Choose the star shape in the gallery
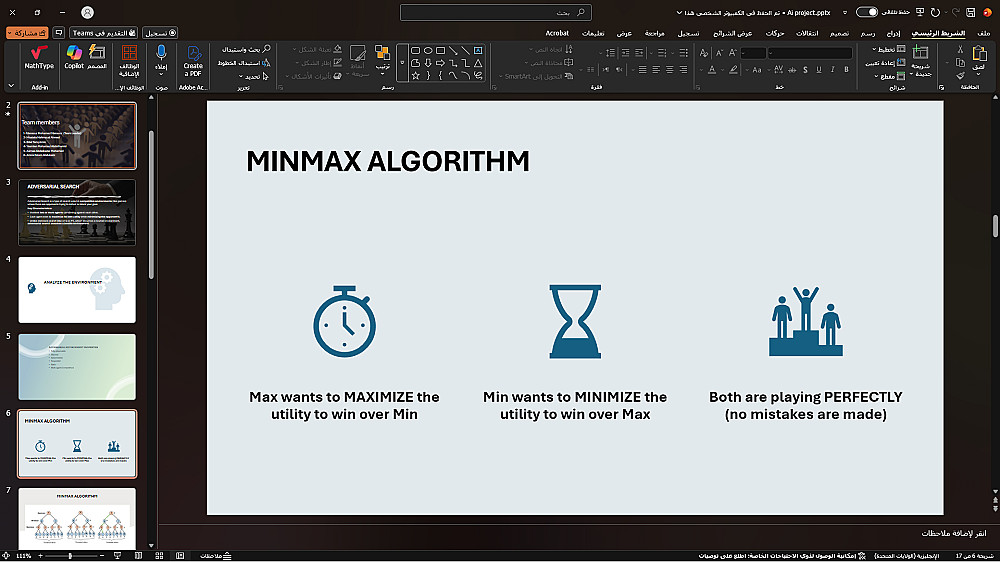Viewport: 1000px width, 562px height. pos(415,76)
